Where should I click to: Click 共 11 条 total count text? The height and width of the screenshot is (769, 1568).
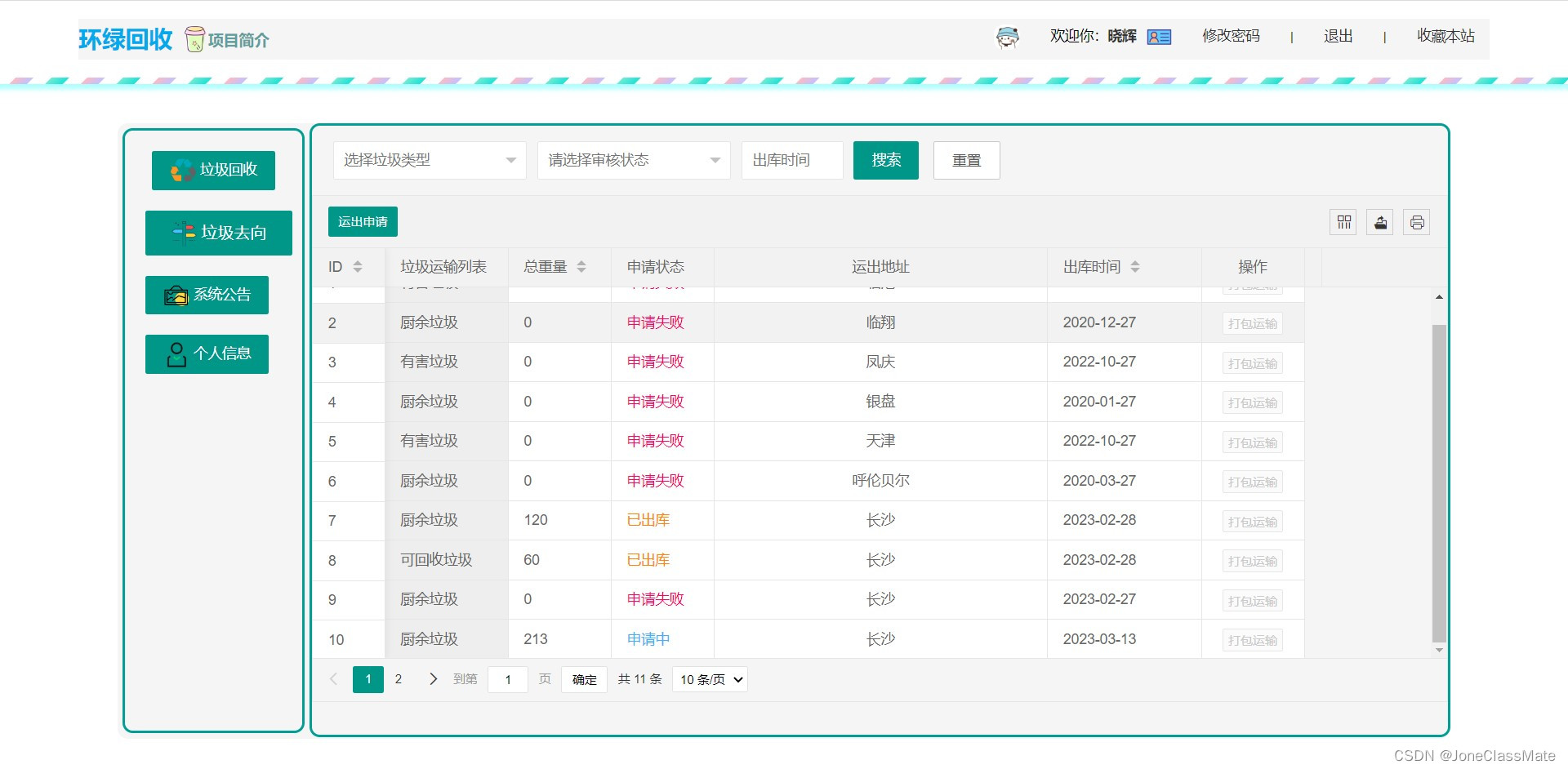[639, 679]
